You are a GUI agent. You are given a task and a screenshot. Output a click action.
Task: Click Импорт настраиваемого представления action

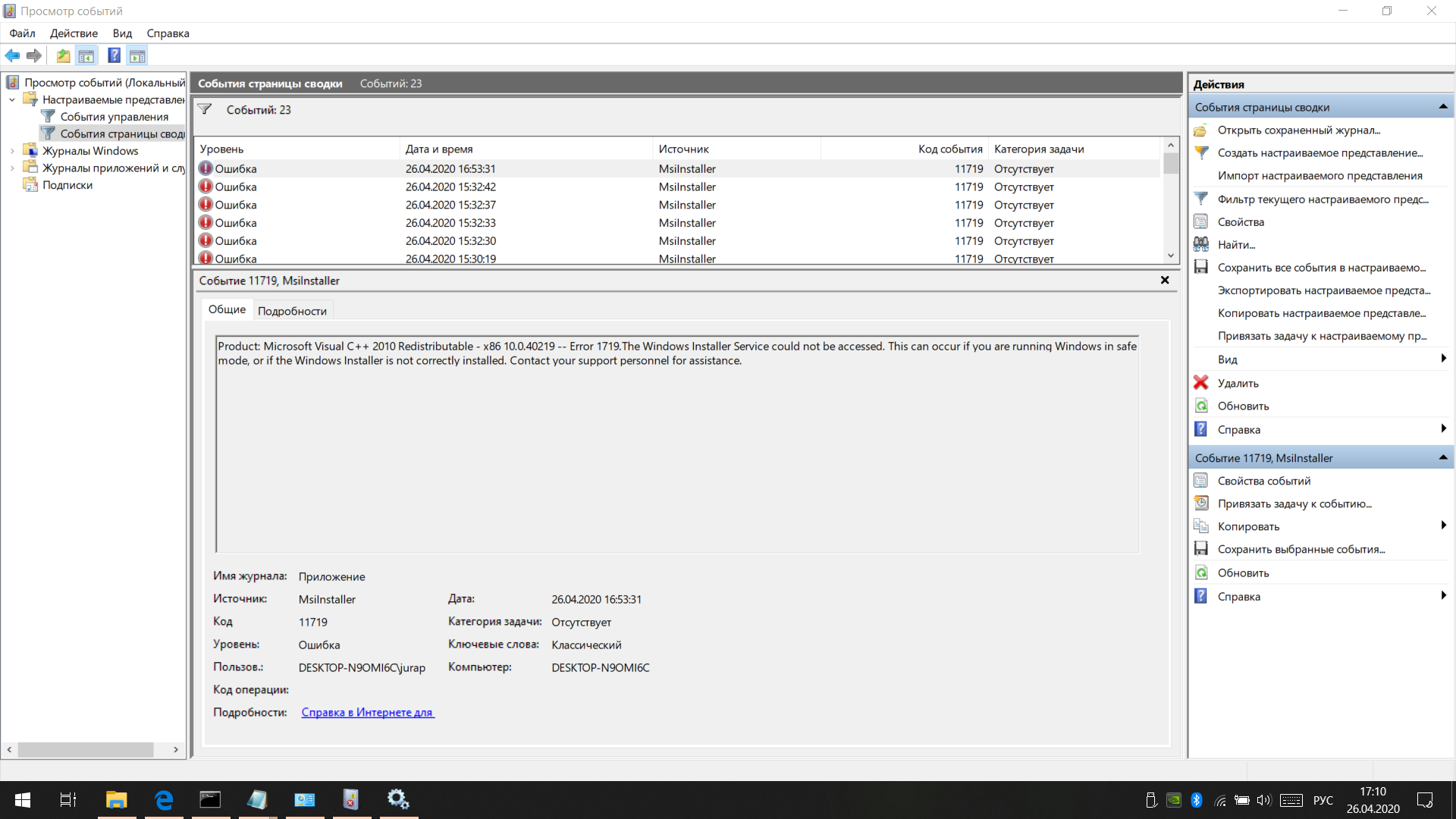(1319, 176)
